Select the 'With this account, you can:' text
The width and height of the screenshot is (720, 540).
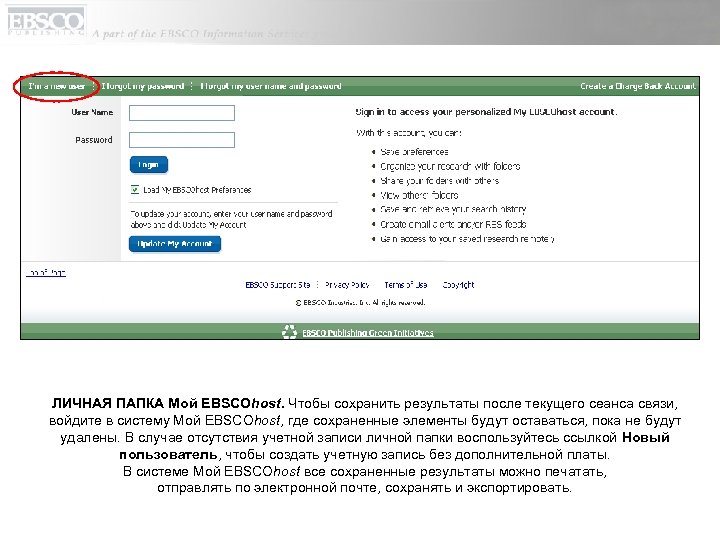click(x=409, y=133)
